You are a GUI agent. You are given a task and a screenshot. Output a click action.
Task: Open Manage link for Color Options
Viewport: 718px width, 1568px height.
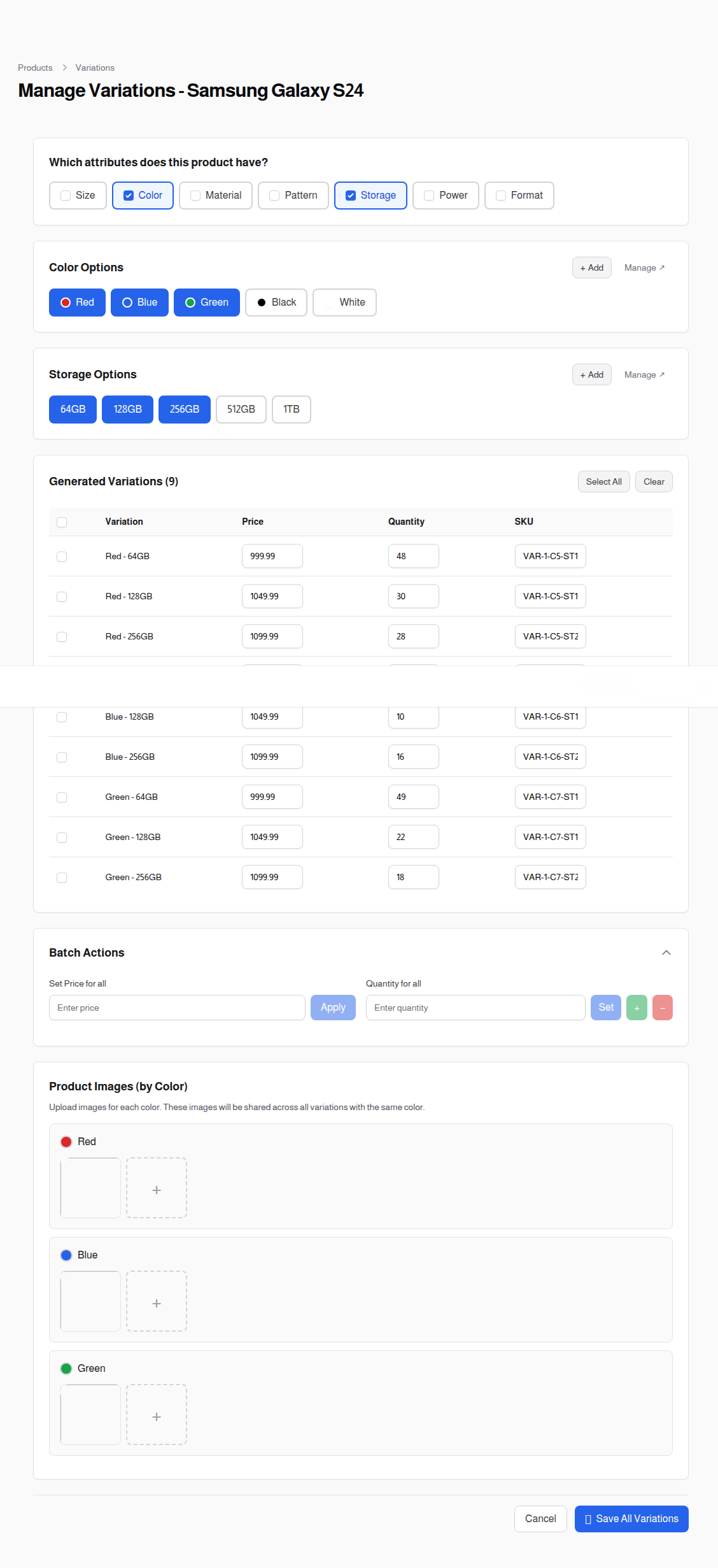tap(644, 267)
